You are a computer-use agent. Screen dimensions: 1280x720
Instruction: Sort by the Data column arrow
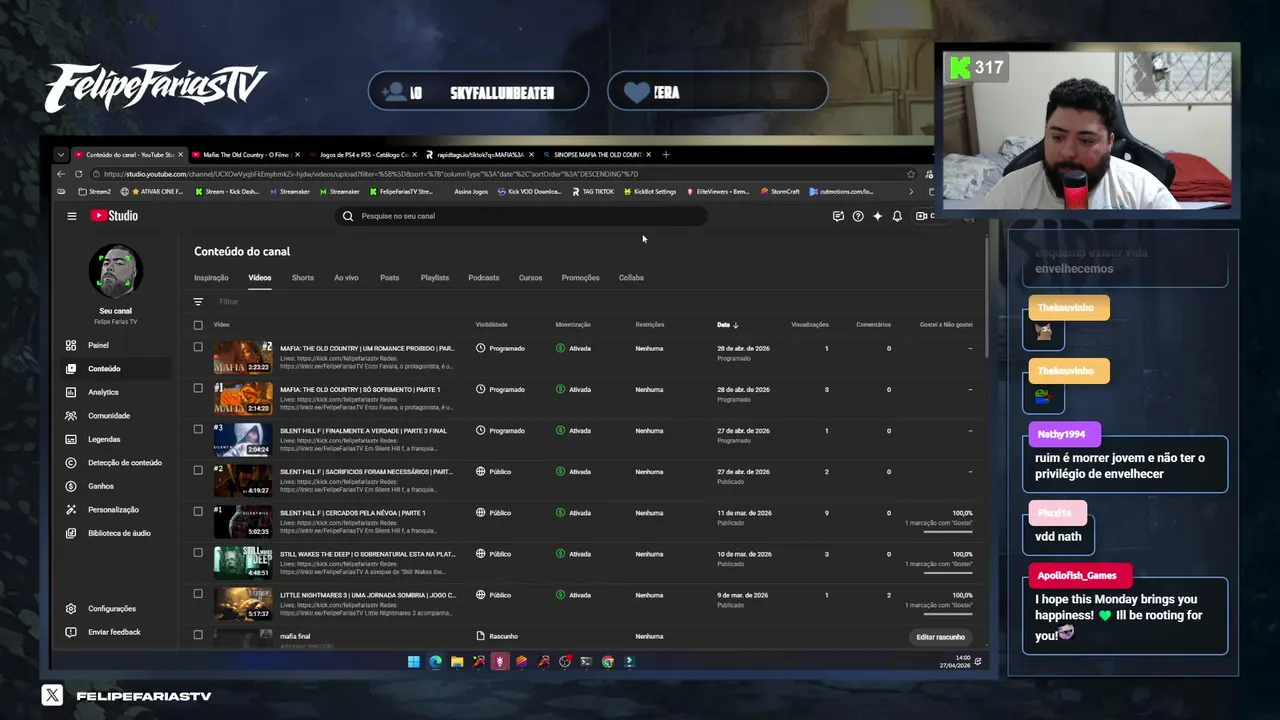tap(735, 325)
